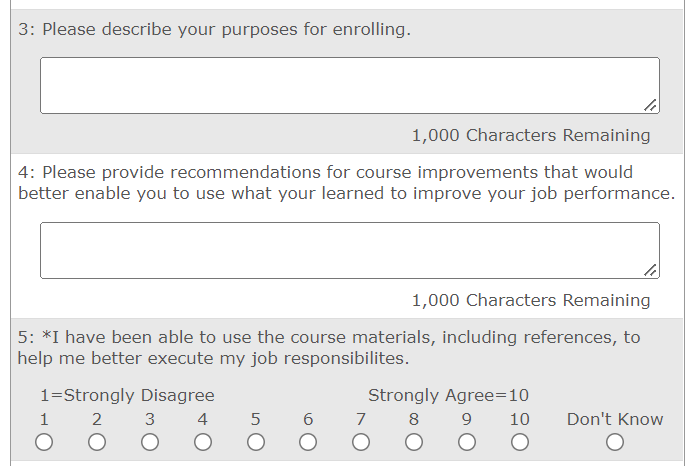
Task: Select rating 5 radio button
Action: (256, 442)
